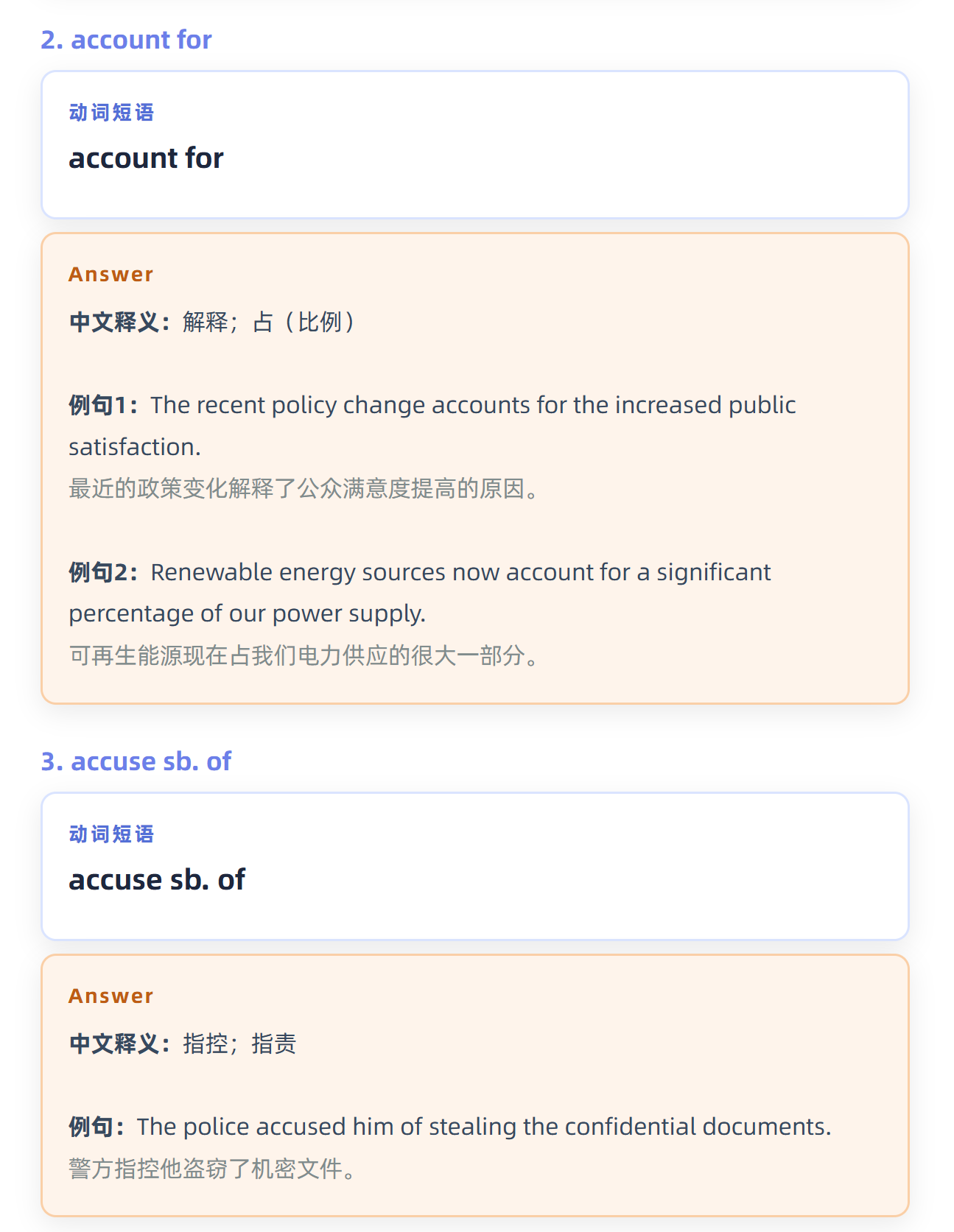The image size is (954, 1232).
Task: Click the sentence about police accusing him
Action: coord(450,1127)
